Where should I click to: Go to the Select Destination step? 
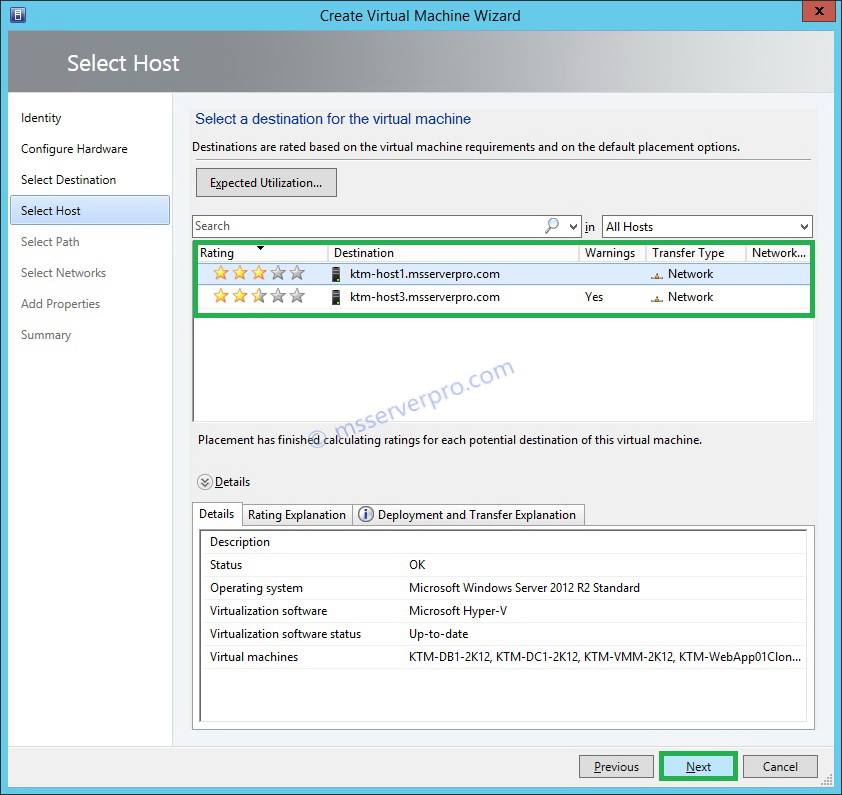tap(68, 179)
